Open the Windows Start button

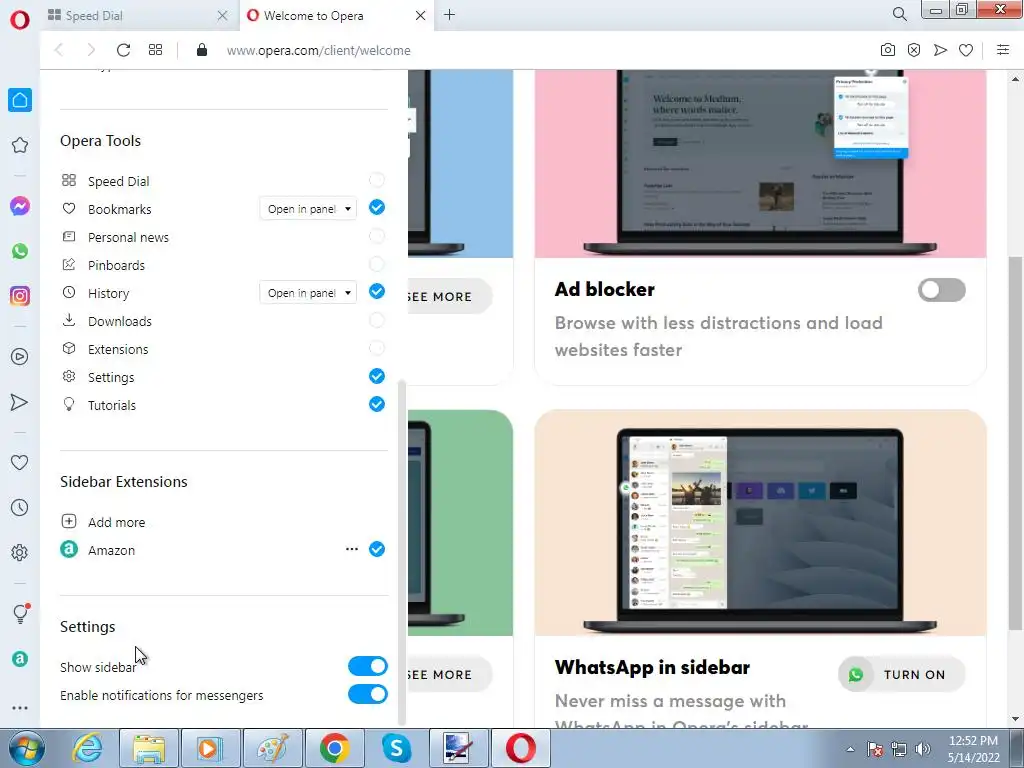tap(25, 748)
